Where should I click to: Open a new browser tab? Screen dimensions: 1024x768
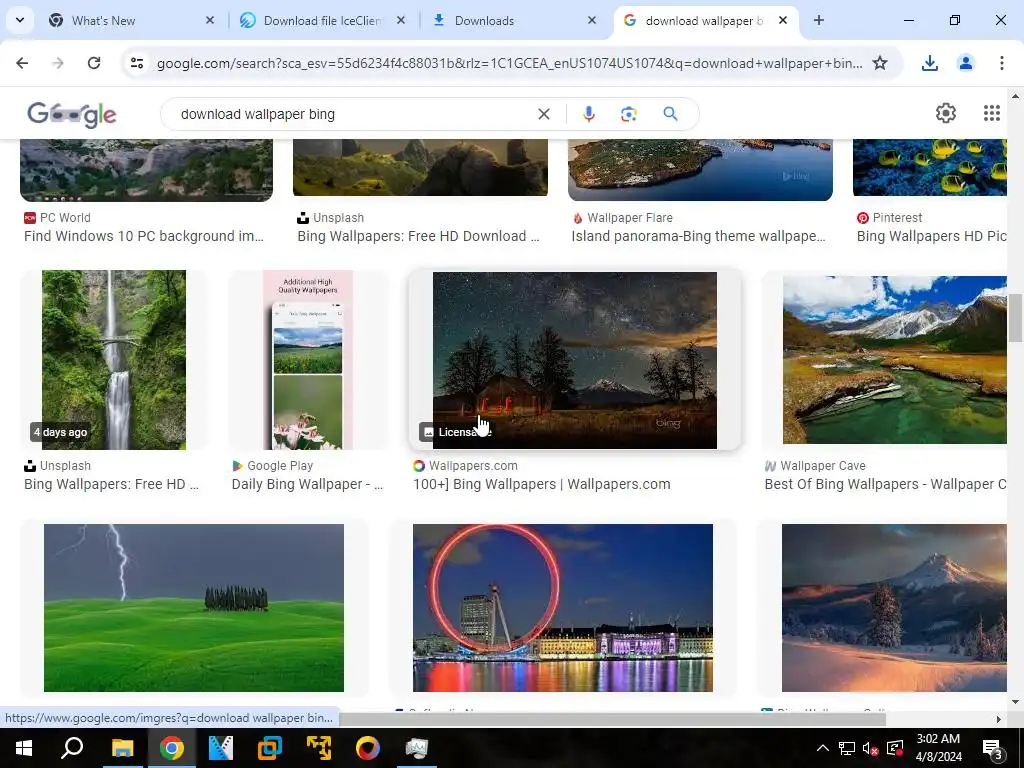click(818, 20)
